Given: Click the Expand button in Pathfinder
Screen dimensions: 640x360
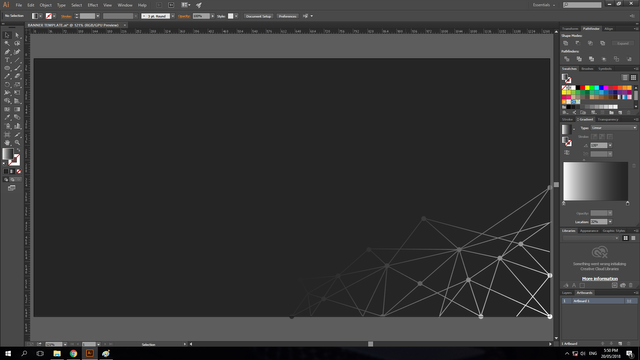Looking at the screenshot, I should click(623, 43).
